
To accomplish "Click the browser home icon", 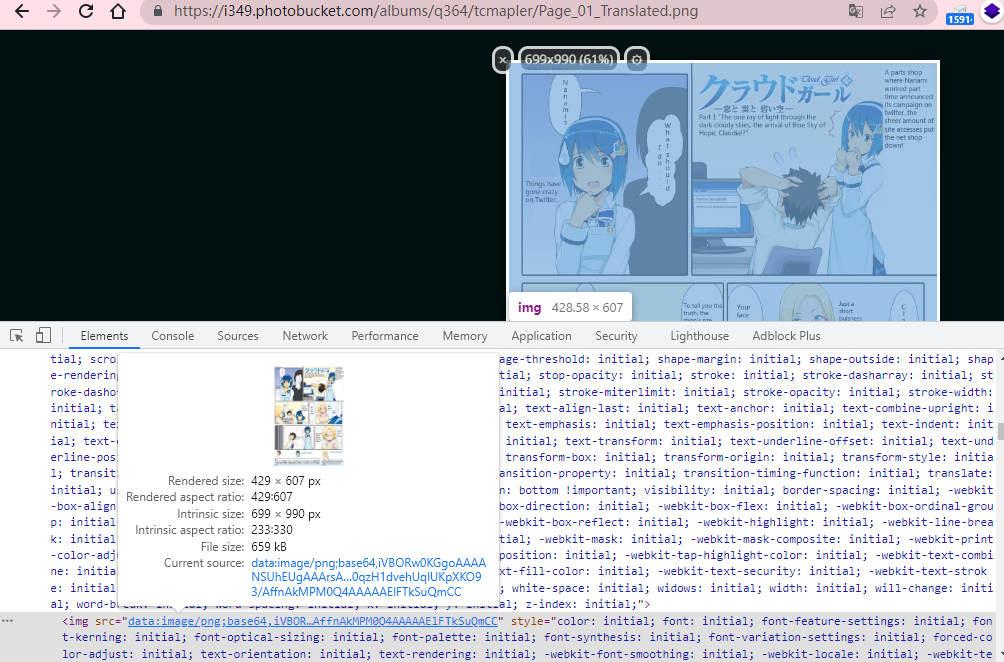I will tap(118, 12).
